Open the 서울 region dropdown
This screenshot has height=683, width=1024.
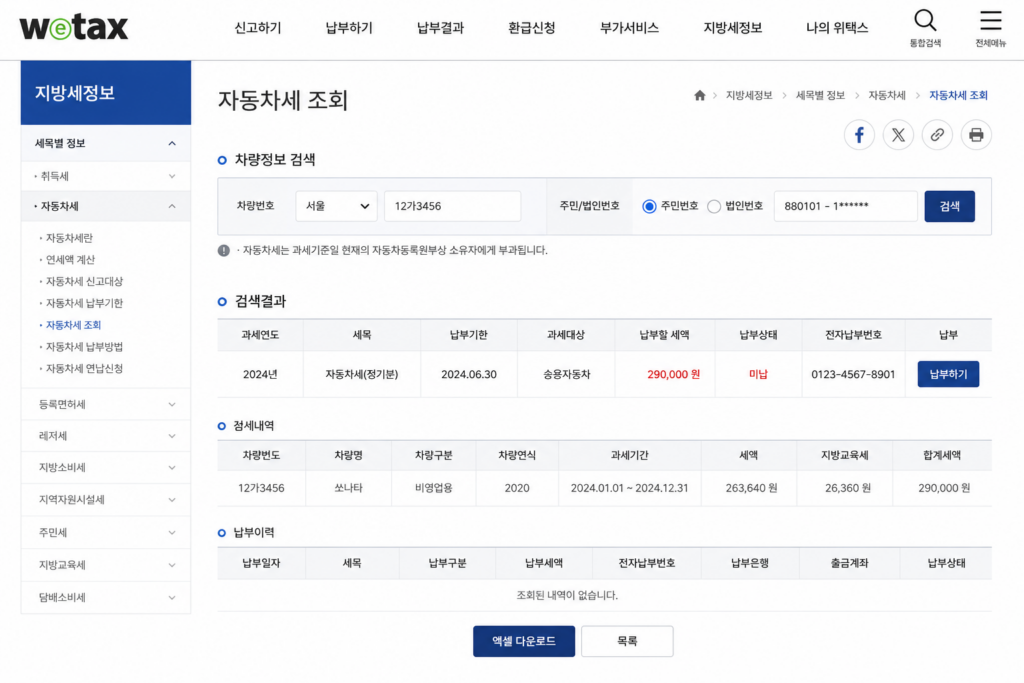pyautogui.click(x=336, y=206)
